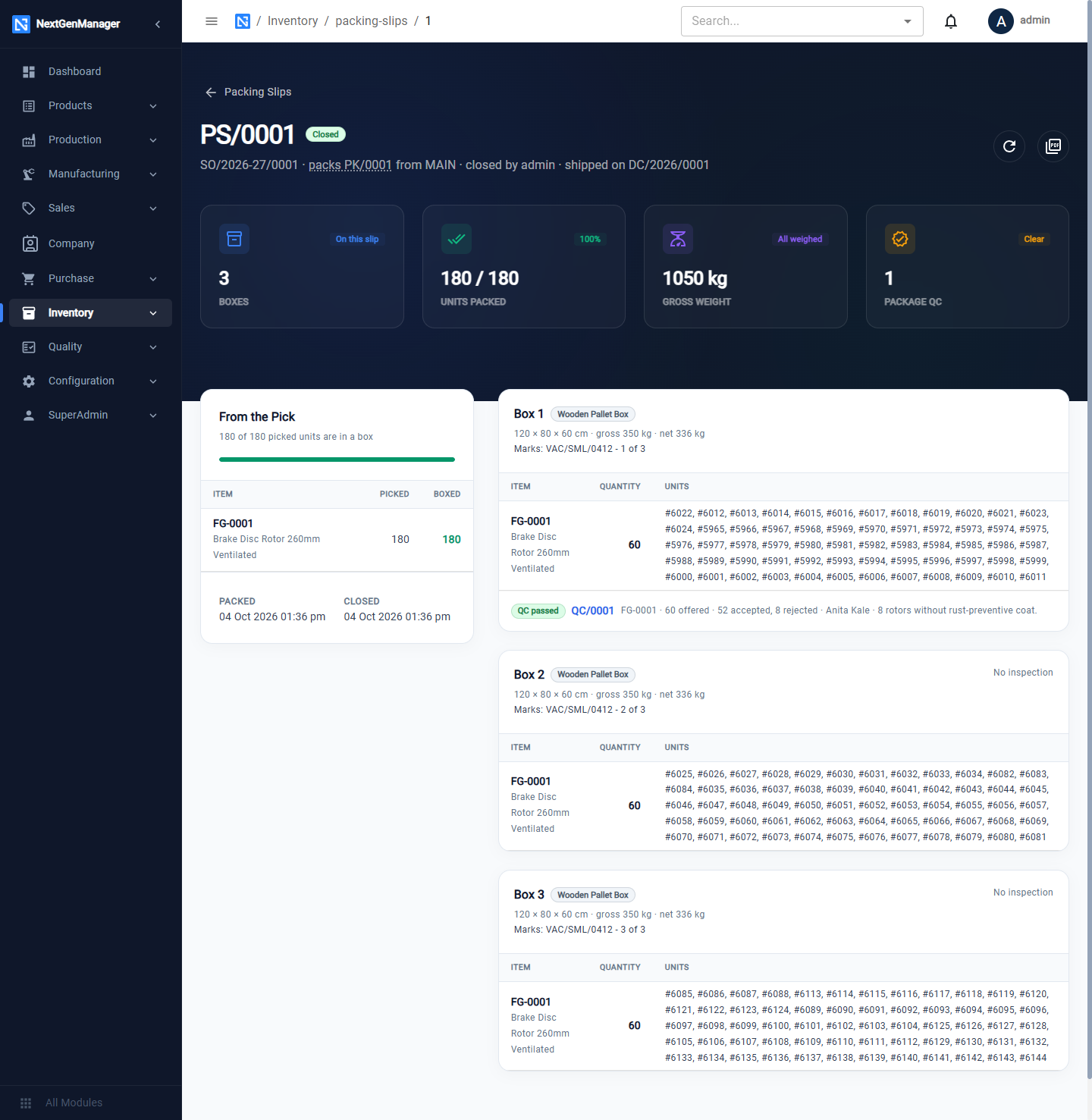Click the 1050 kg gross weight value
Screen dimensions: 1092x1120
(695, 279)
